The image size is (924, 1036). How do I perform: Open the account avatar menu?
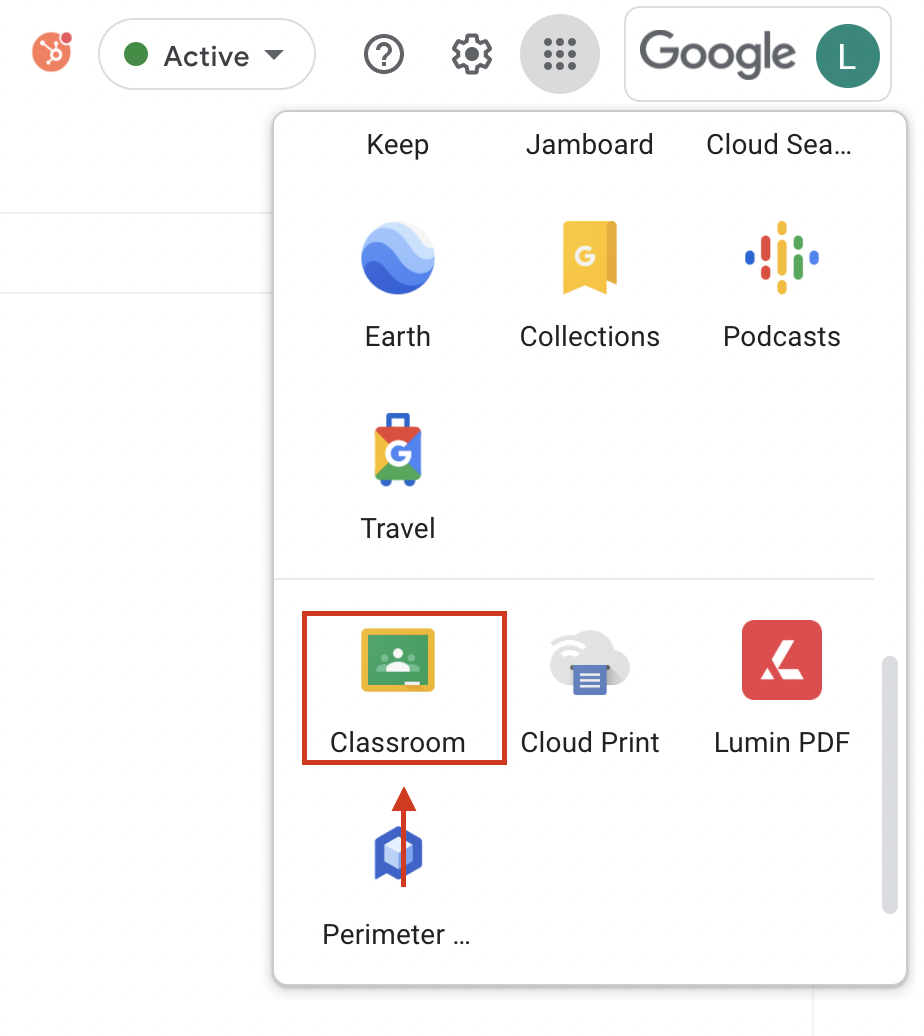point(847,54)
